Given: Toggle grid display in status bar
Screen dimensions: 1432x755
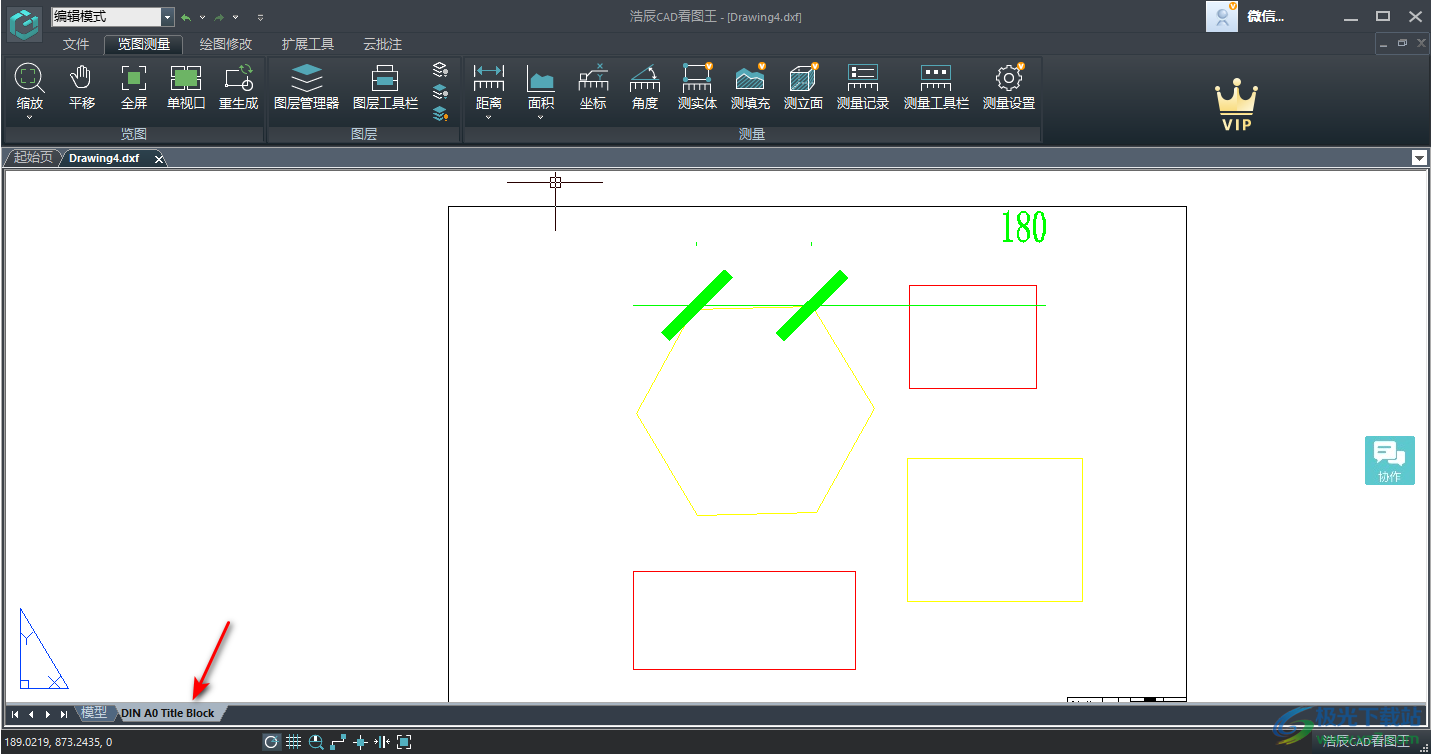Looking at the screenshot, I should click(x=293, y=742).
